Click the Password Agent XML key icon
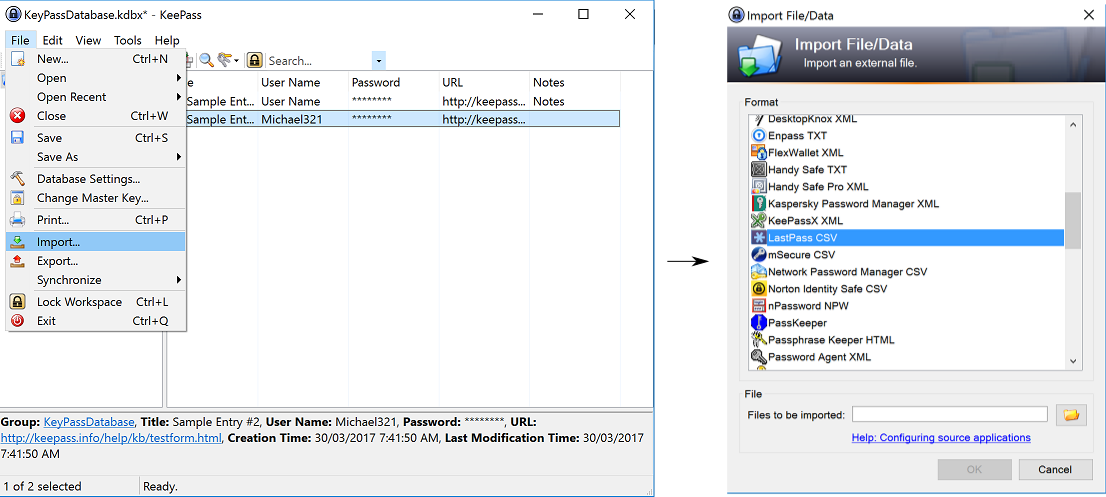Viewport: 1106px width, 497px height. [x=759, y=357]
